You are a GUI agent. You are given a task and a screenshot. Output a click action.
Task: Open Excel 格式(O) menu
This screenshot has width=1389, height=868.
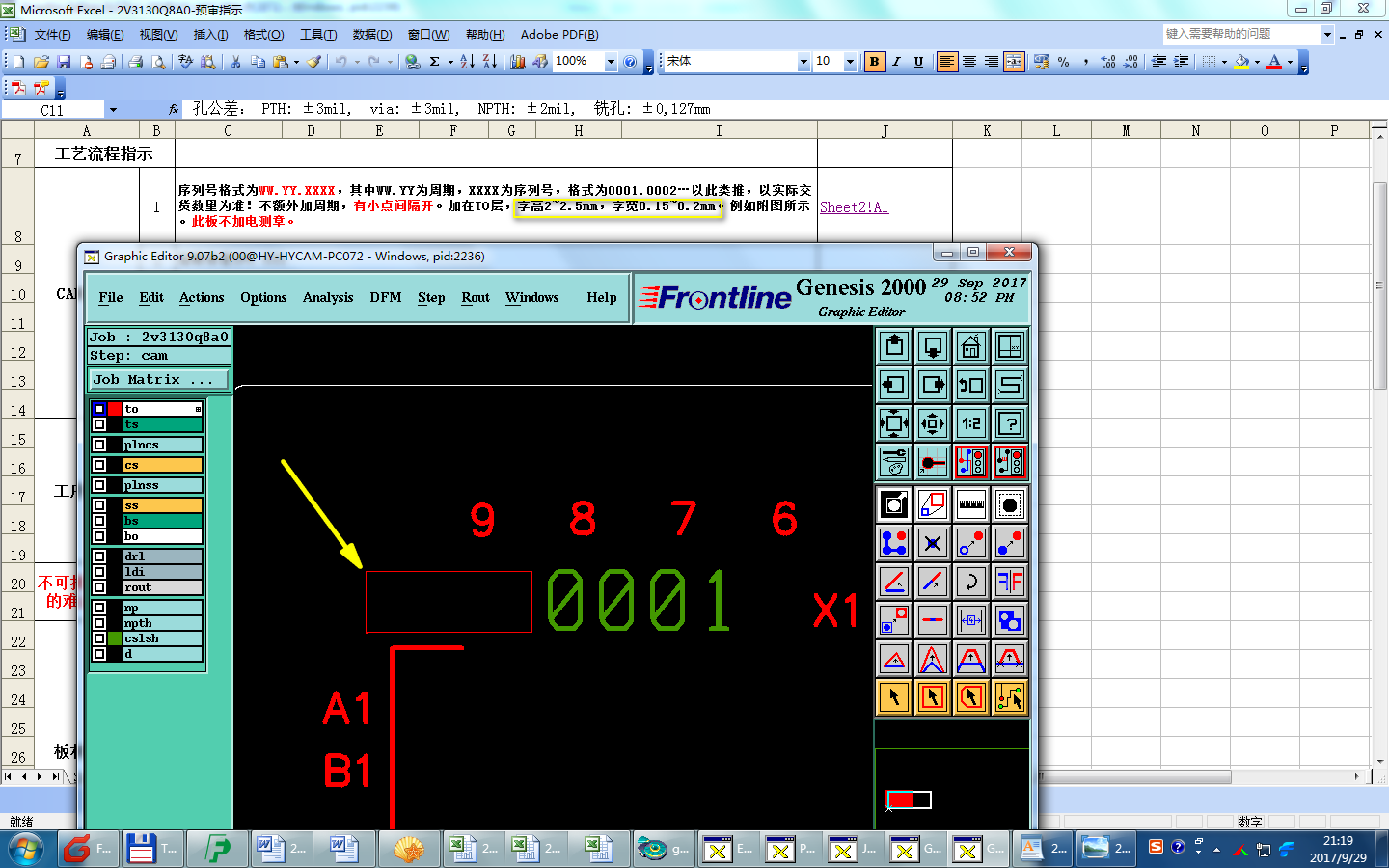pos(263,35)
